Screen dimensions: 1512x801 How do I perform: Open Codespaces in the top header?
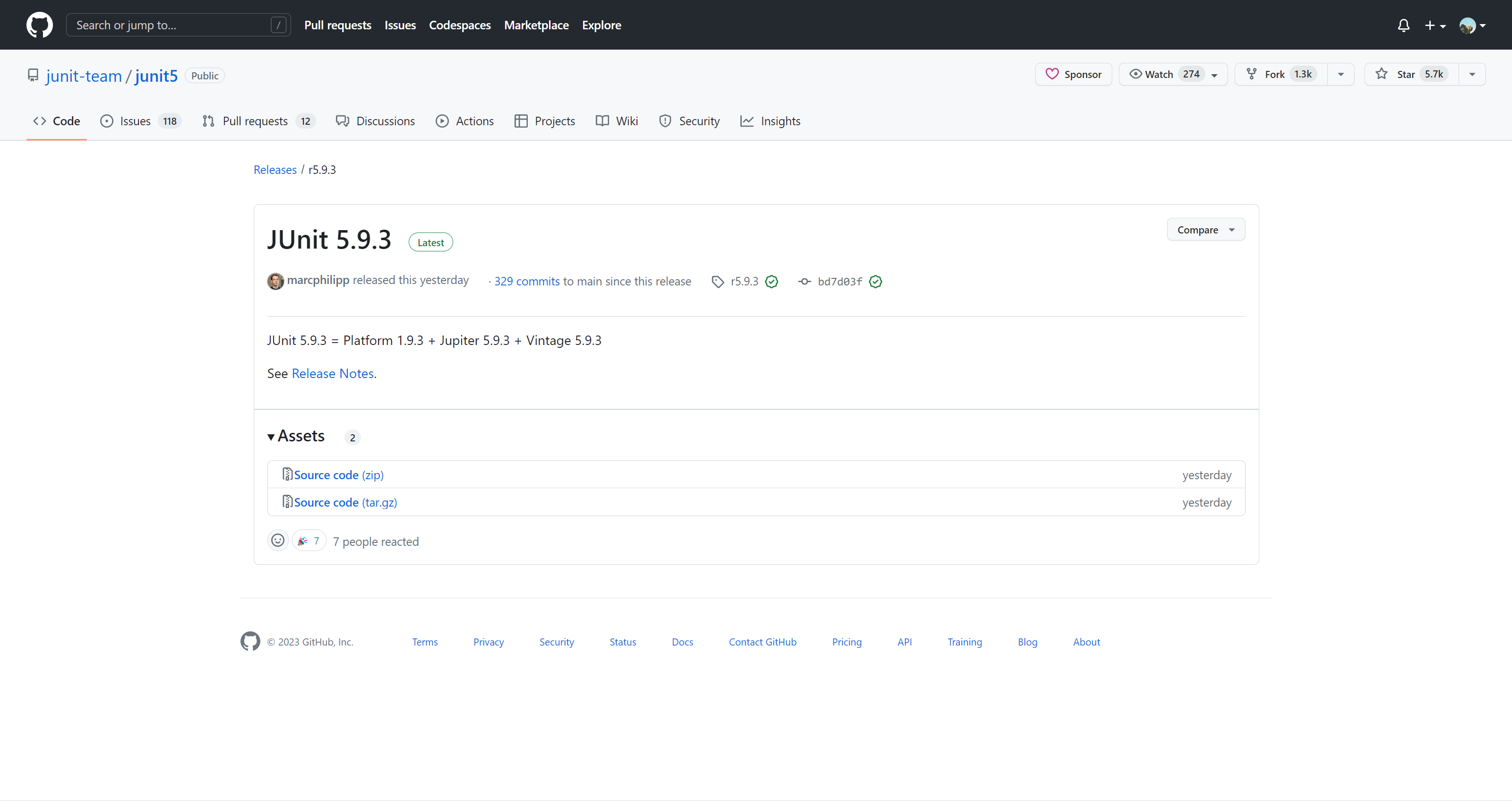click(460, 25)
